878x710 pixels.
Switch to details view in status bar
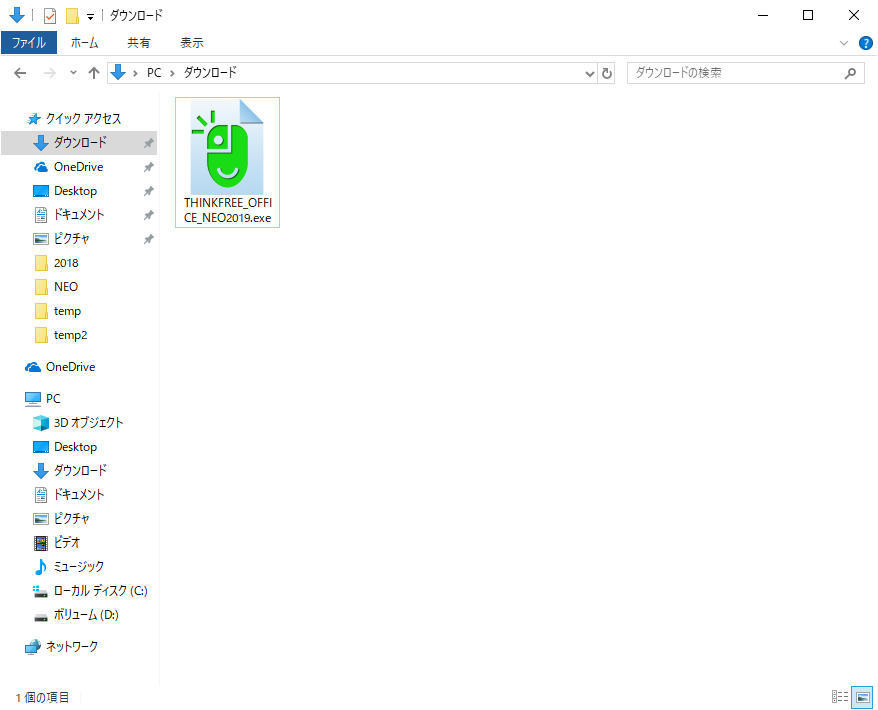click(839, 697)
